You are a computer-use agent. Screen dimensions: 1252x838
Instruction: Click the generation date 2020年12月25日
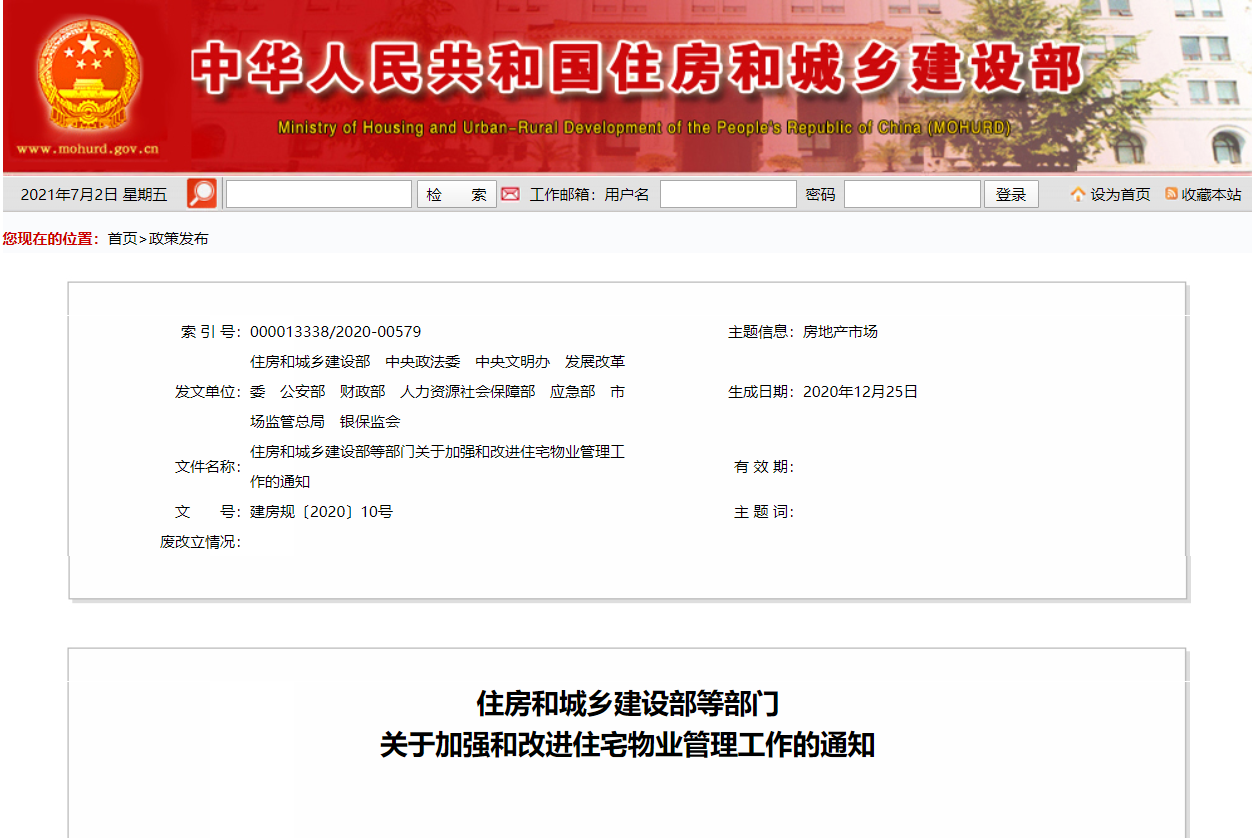click(x=860, y=392)
